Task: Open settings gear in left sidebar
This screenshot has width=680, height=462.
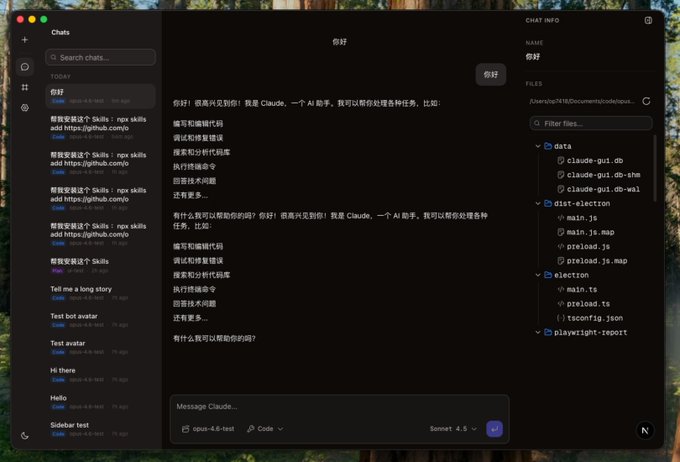Action: tap(25, 107)
